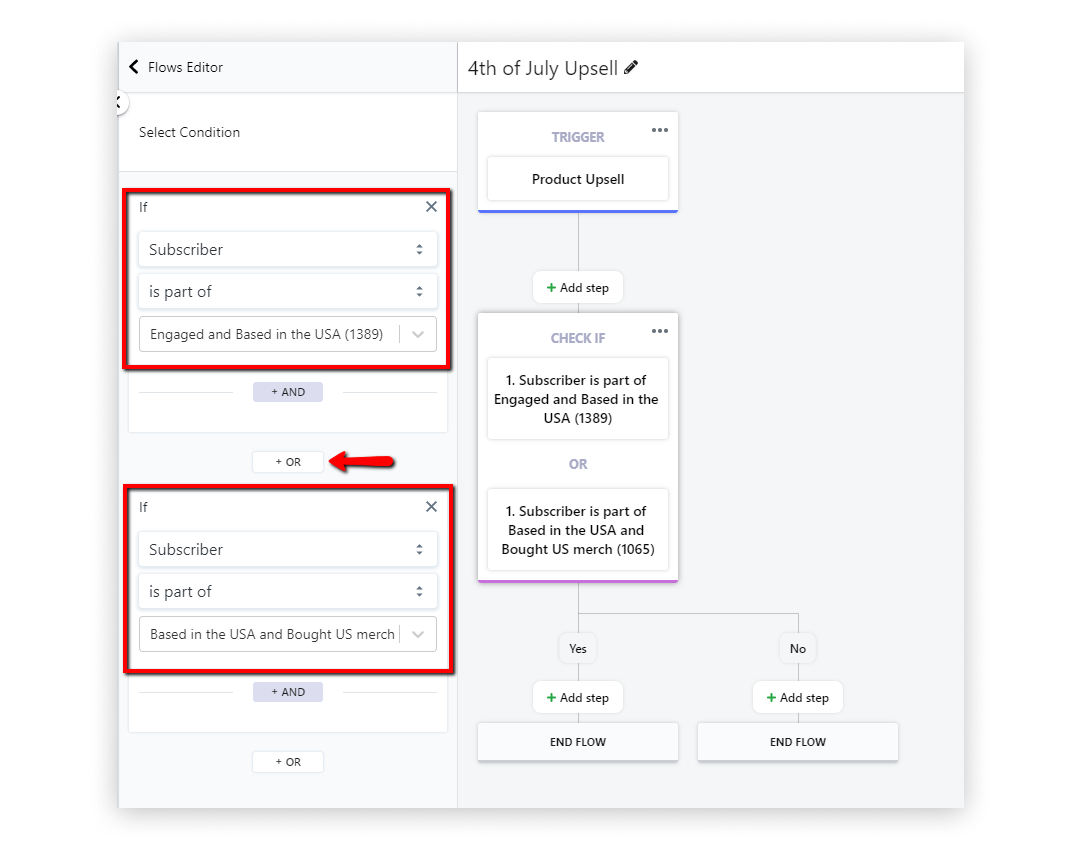Remove the second If condition with X
Image resolution: width=1080 pixels, height=850 pixels.
click(431, 507)
